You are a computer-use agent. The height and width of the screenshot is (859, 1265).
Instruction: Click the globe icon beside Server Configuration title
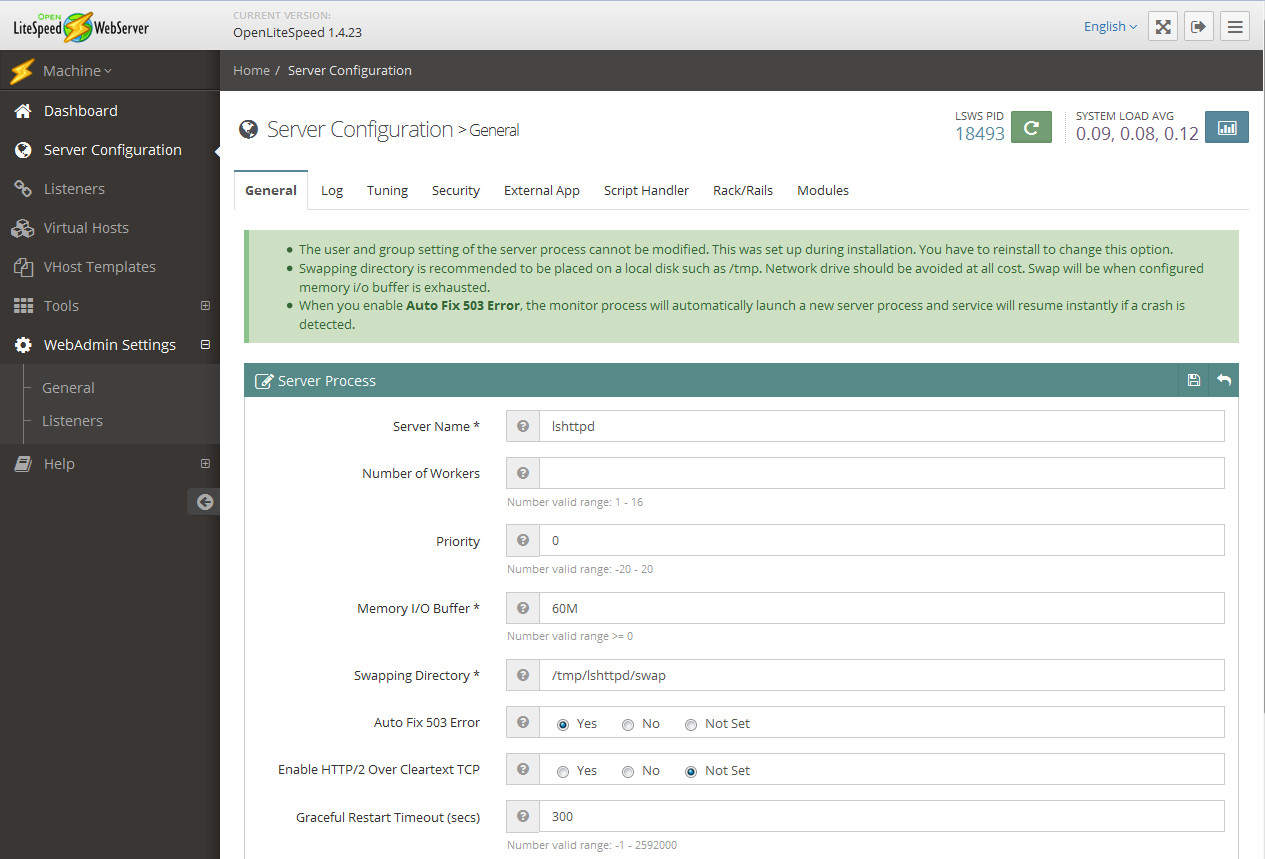(248, 129)
